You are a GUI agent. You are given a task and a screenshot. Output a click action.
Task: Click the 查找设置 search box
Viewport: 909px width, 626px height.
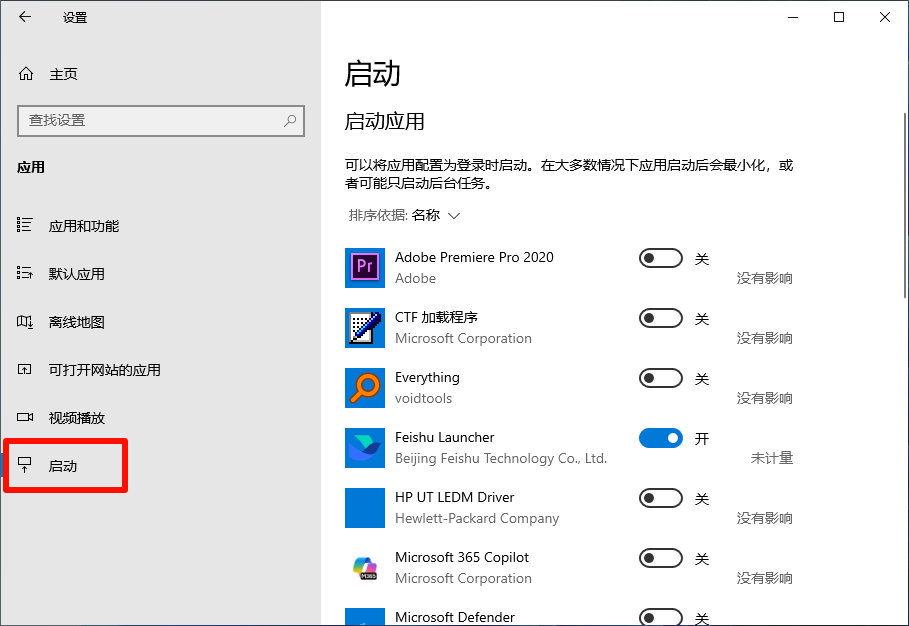pos(161,121)
